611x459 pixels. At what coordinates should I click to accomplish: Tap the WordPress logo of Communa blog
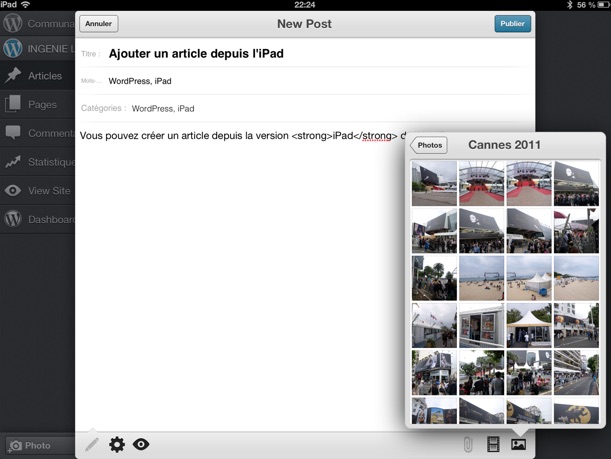point(13,23)
